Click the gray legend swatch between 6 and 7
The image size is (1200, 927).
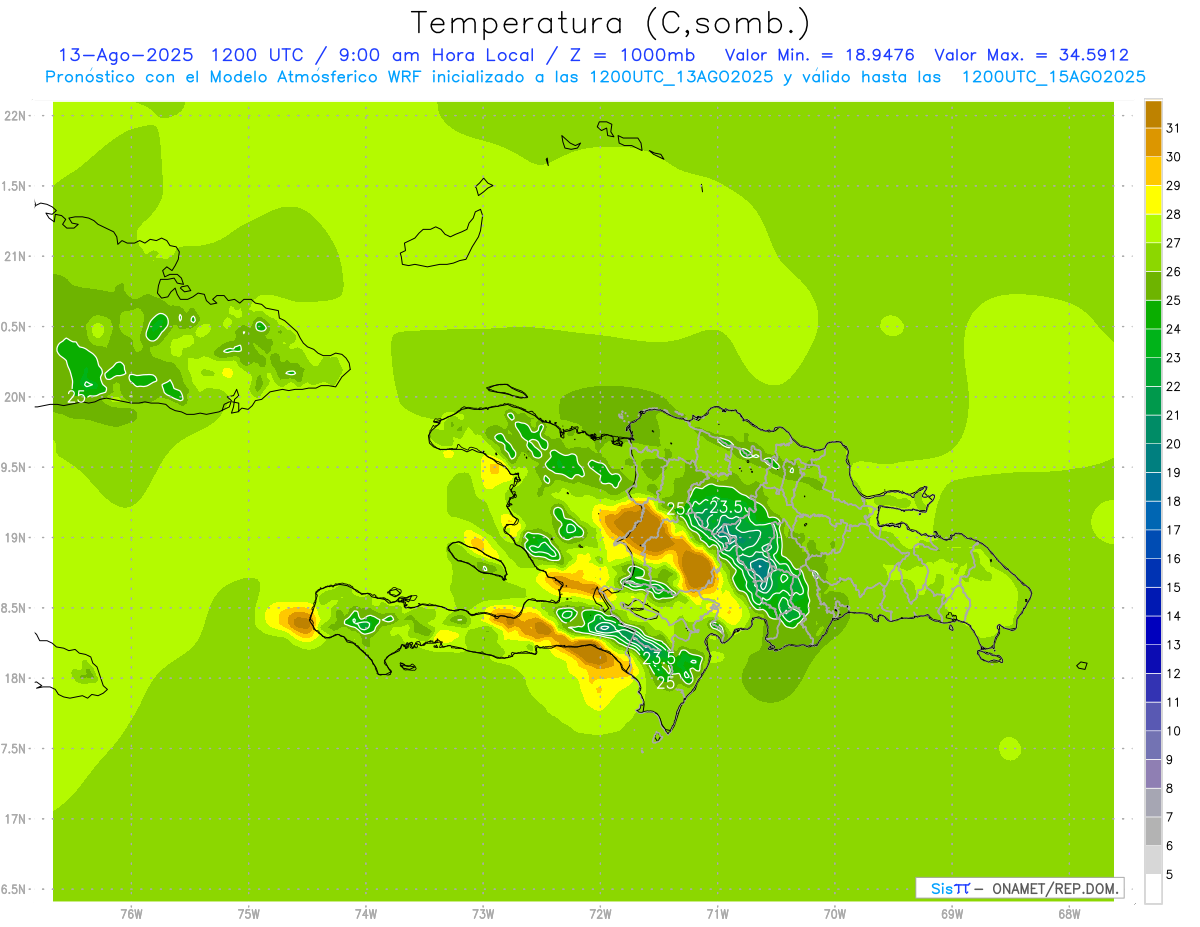1153,831
